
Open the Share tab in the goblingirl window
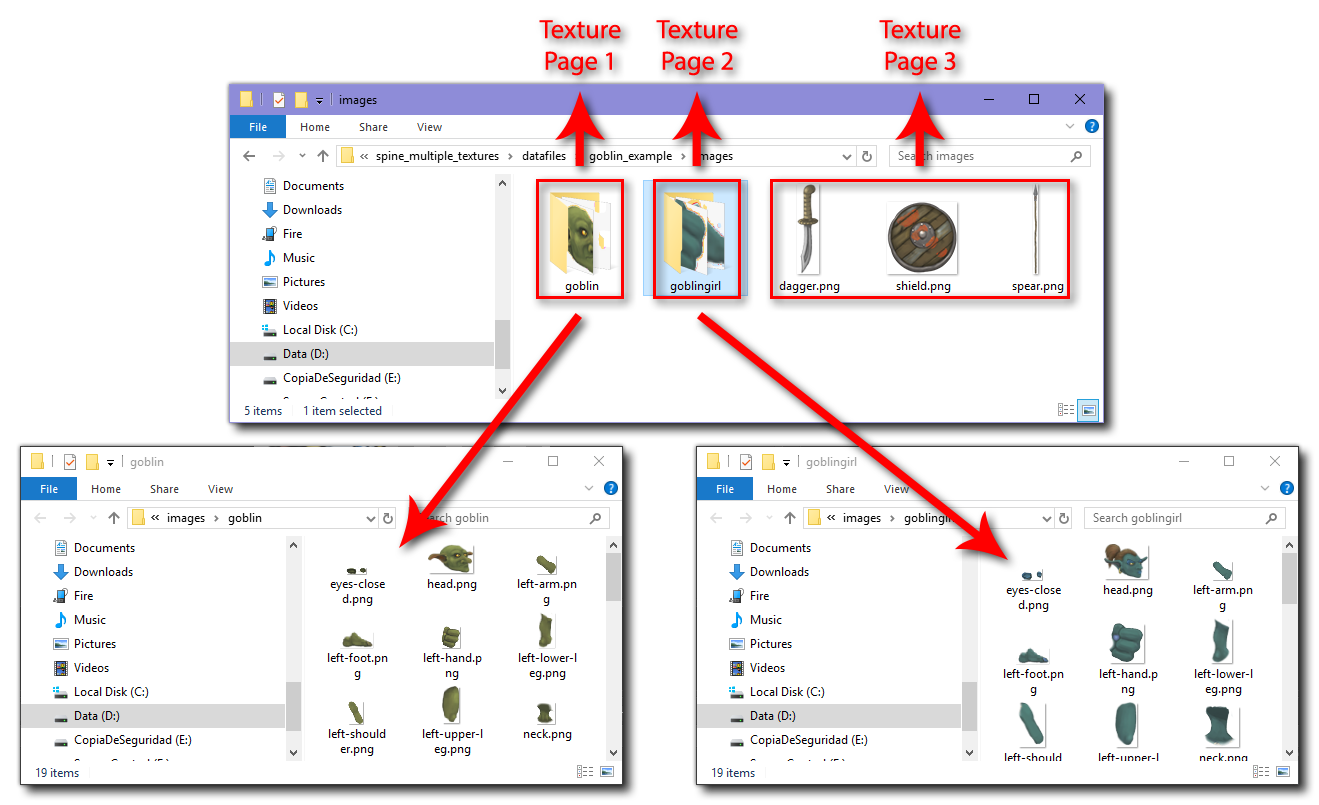pos(841,489)
